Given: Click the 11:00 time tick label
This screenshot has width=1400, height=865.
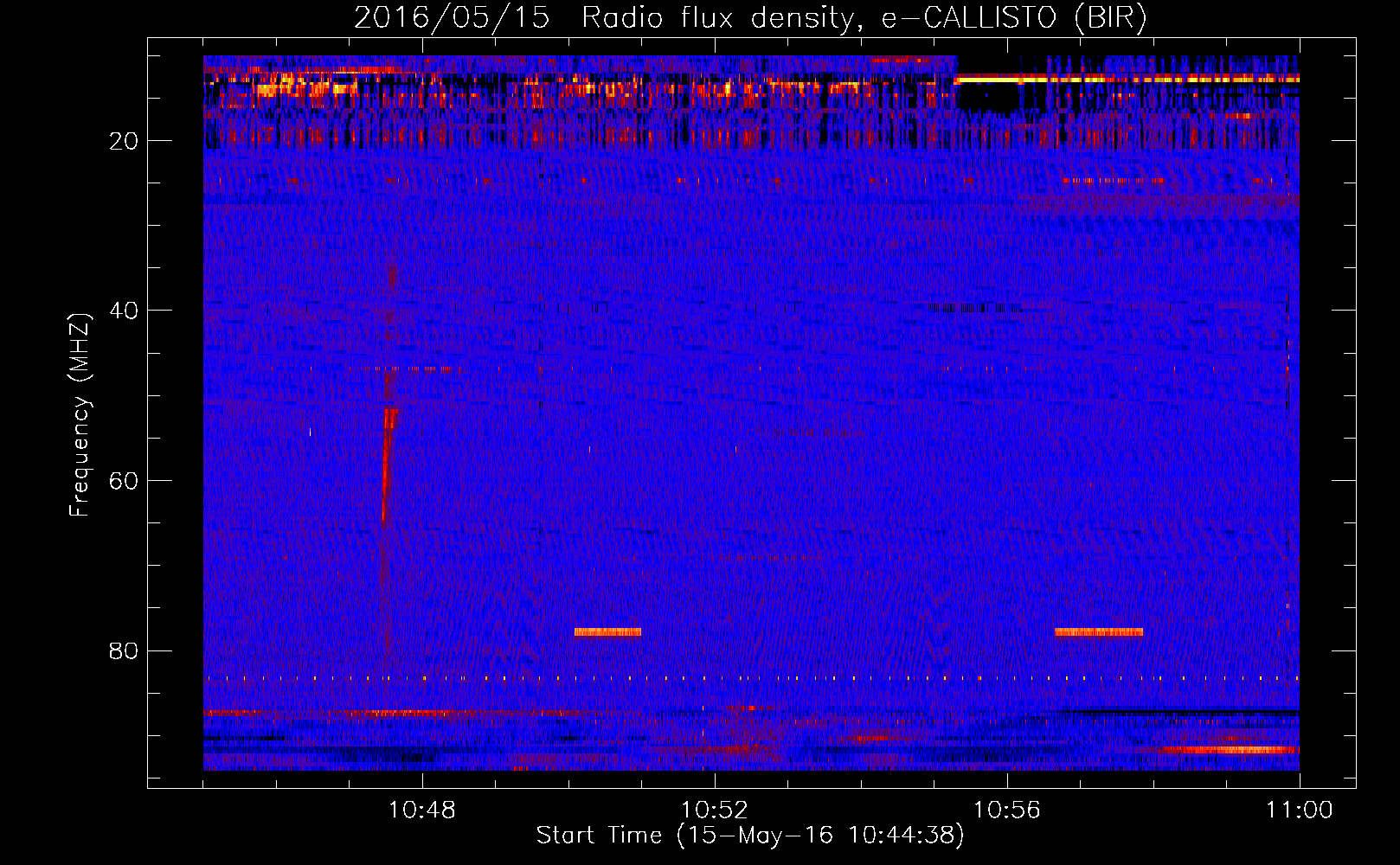Looking at the screenshot, I should [1300, 811].
